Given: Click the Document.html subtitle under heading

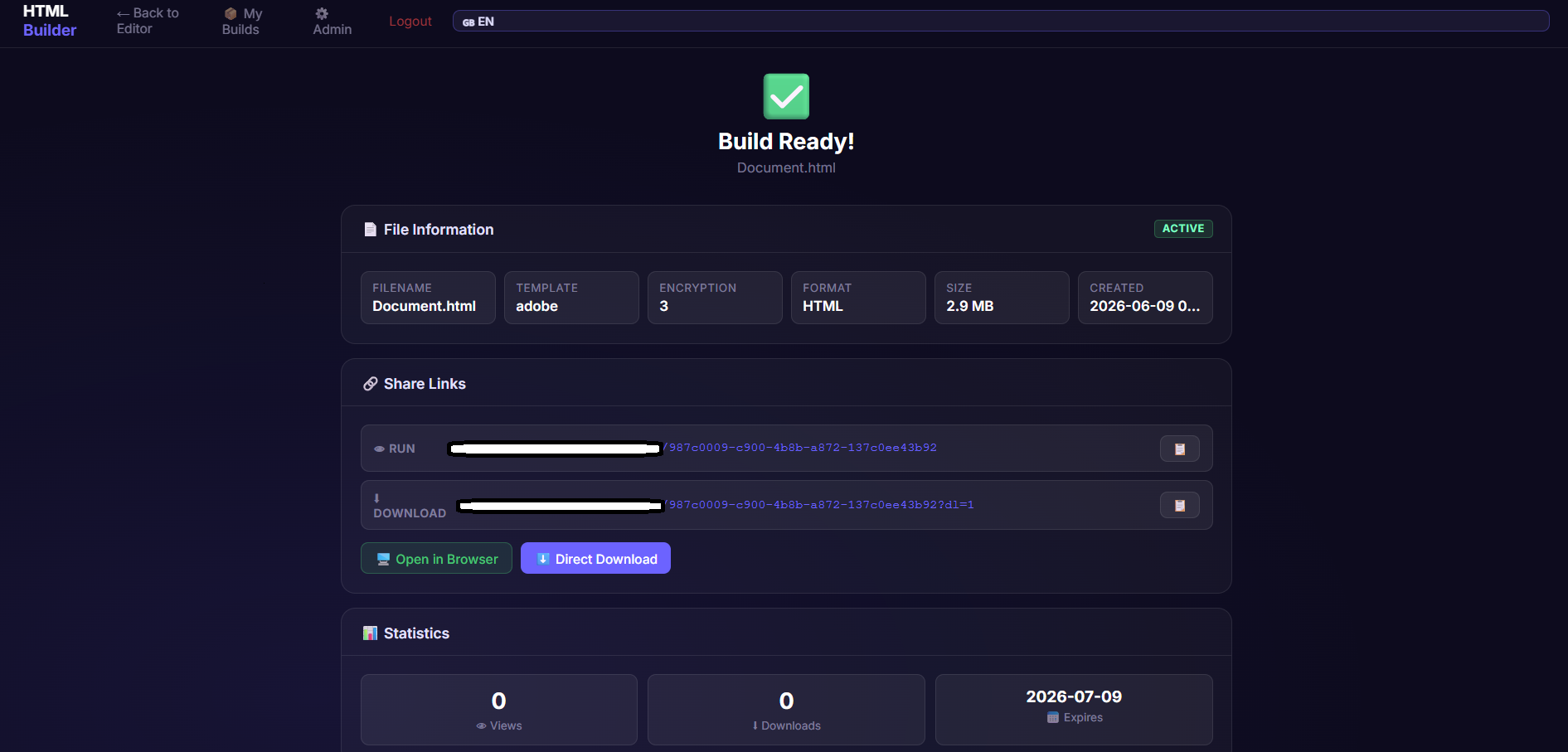Looking at the screenshot, I should pos(786,167).
